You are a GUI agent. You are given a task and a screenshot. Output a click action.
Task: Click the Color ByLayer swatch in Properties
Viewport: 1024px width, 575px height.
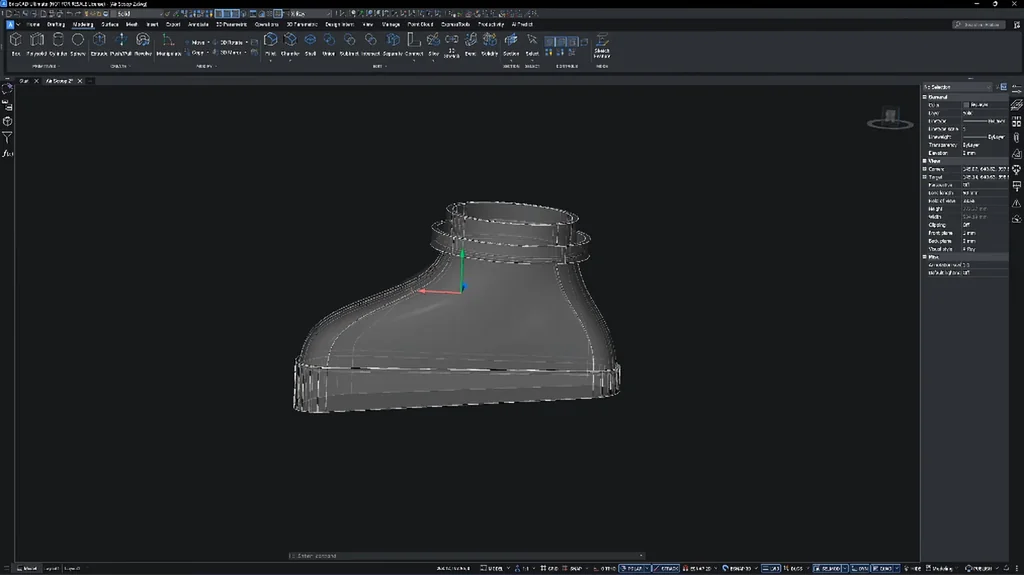pos(966,105)
